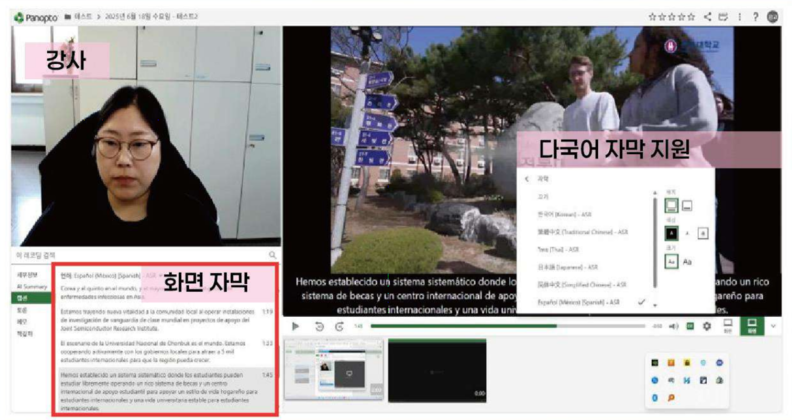Open the player settings gear
The width and height of the screenshot is (792, 420).
[x=707, y=326]
